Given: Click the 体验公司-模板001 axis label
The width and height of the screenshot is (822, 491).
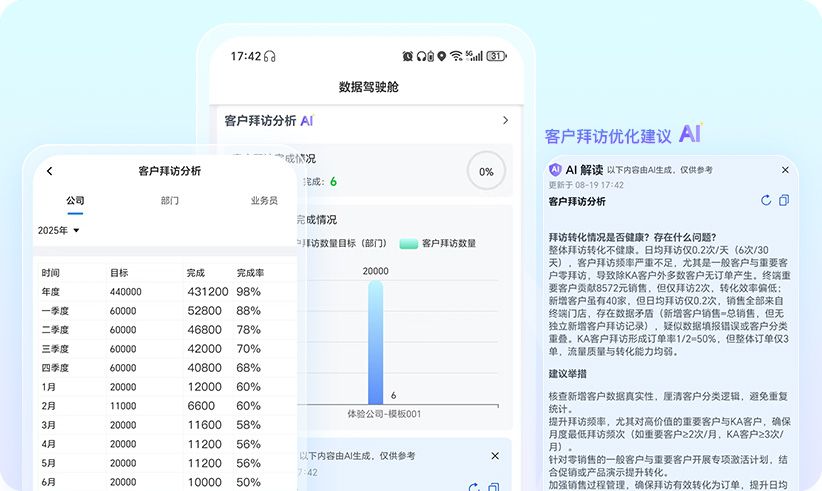Looking at the screenshot, I should point(384,414).
